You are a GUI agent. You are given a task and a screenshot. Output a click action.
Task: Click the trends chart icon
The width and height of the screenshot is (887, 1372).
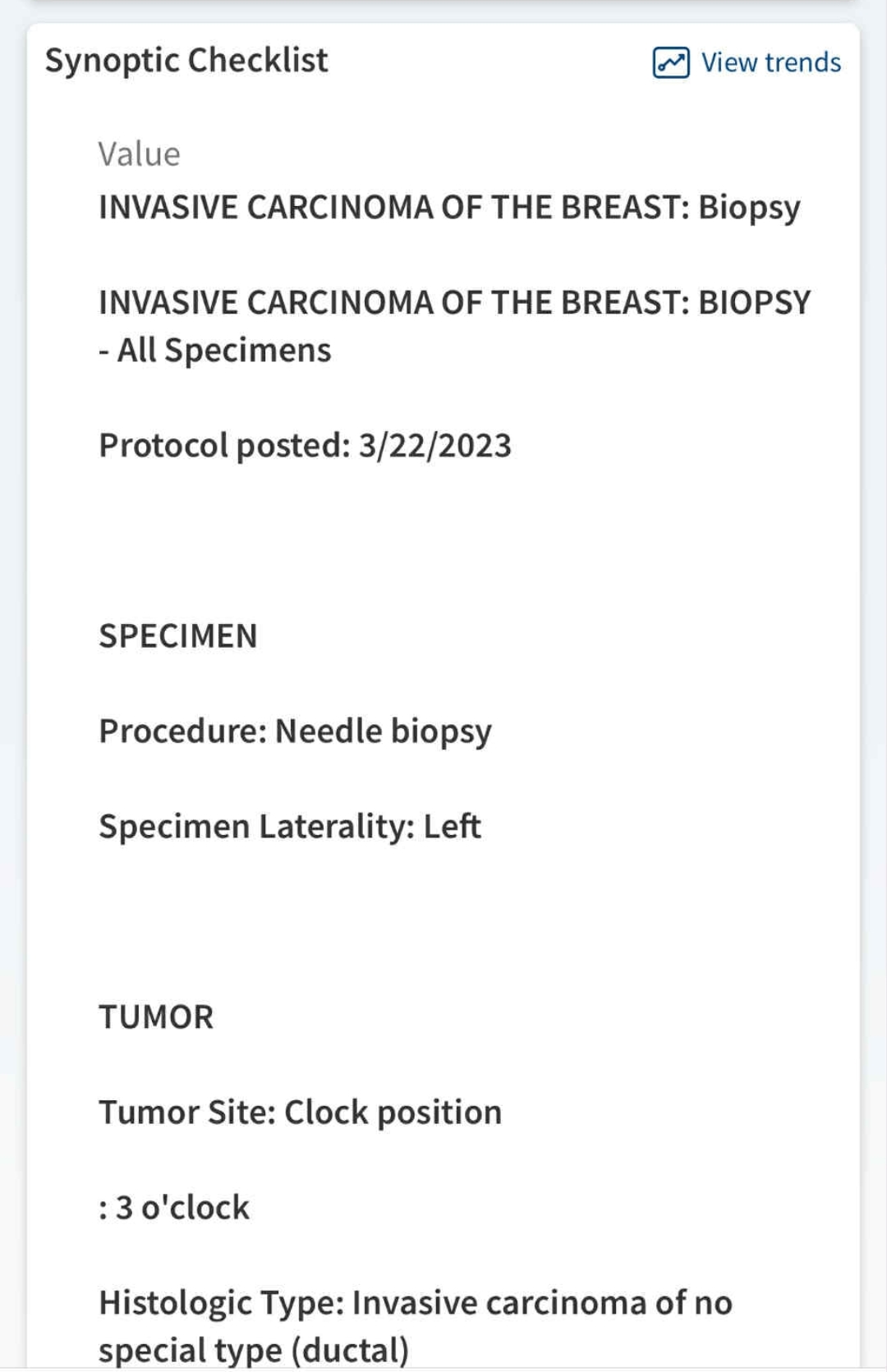tap(670, 62)
